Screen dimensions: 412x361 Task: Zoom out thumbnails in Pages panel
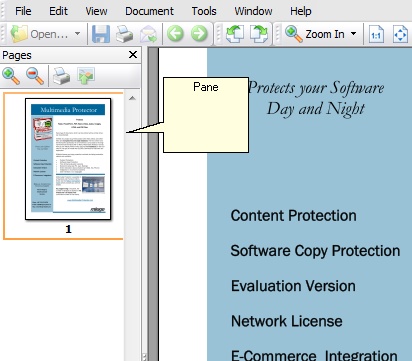tap(35, 76)
